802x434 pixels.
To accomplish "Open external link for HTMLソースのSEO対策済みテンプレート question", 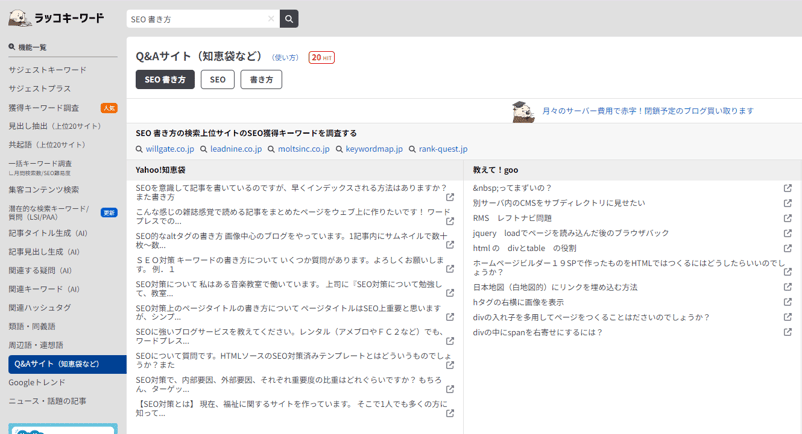I will coord(450,365).
